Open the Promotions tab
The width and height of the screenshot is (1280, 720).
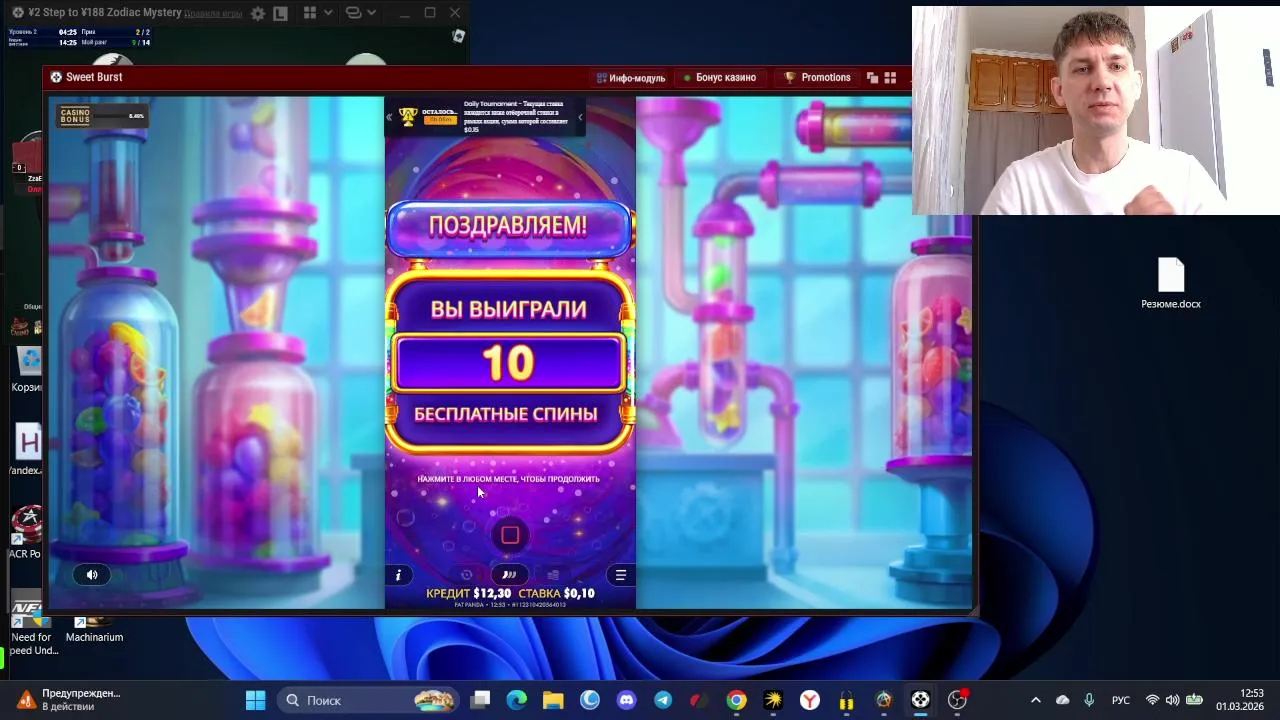point(817,77)
